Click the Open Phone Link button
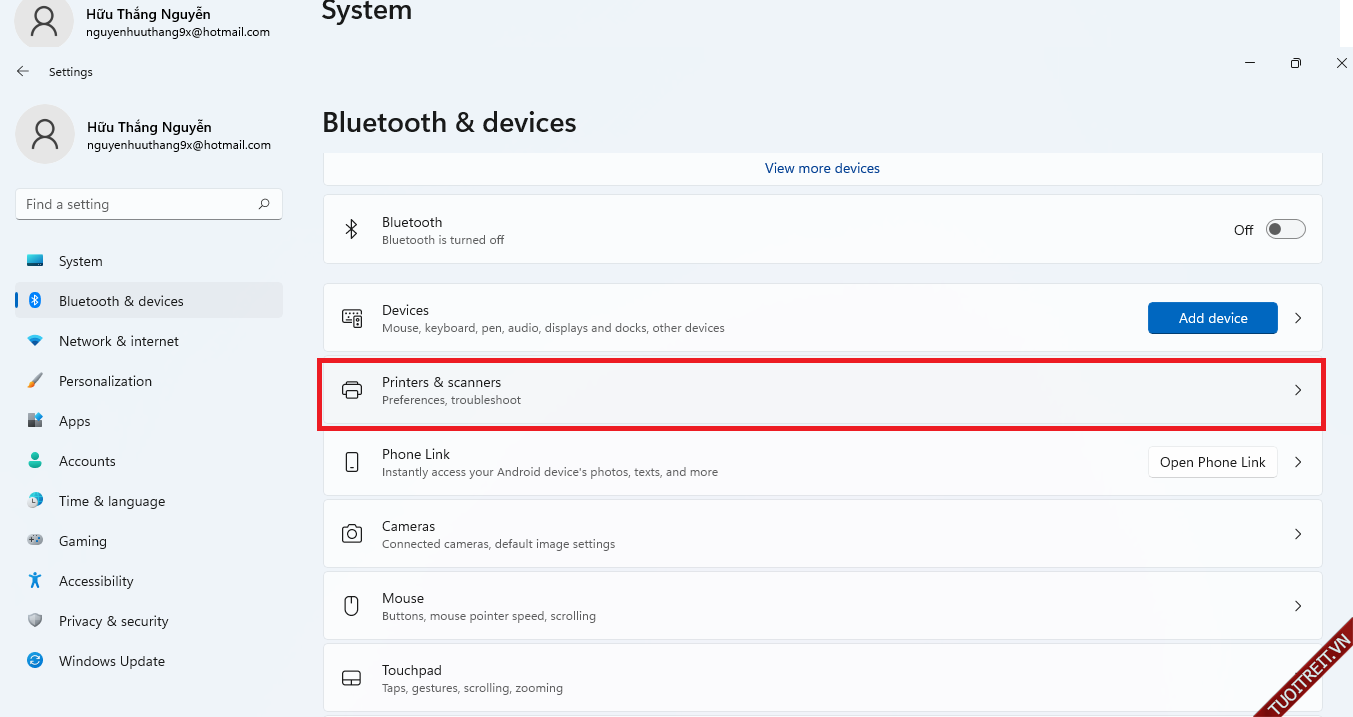 coord(1212,462)
